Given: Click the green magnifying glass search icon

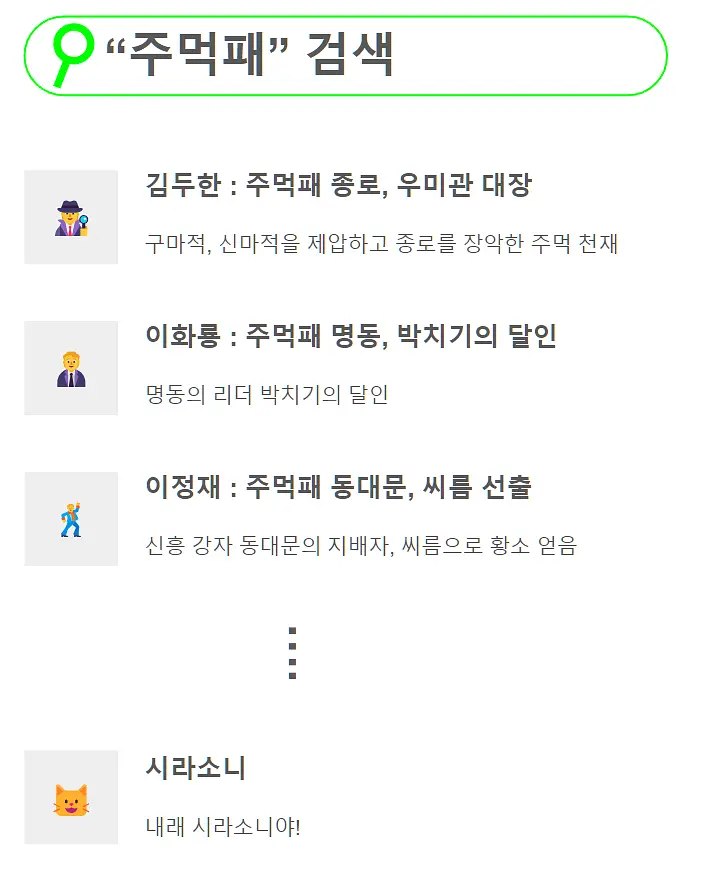Looking at the screenshot, I should [x=71, y=55].
